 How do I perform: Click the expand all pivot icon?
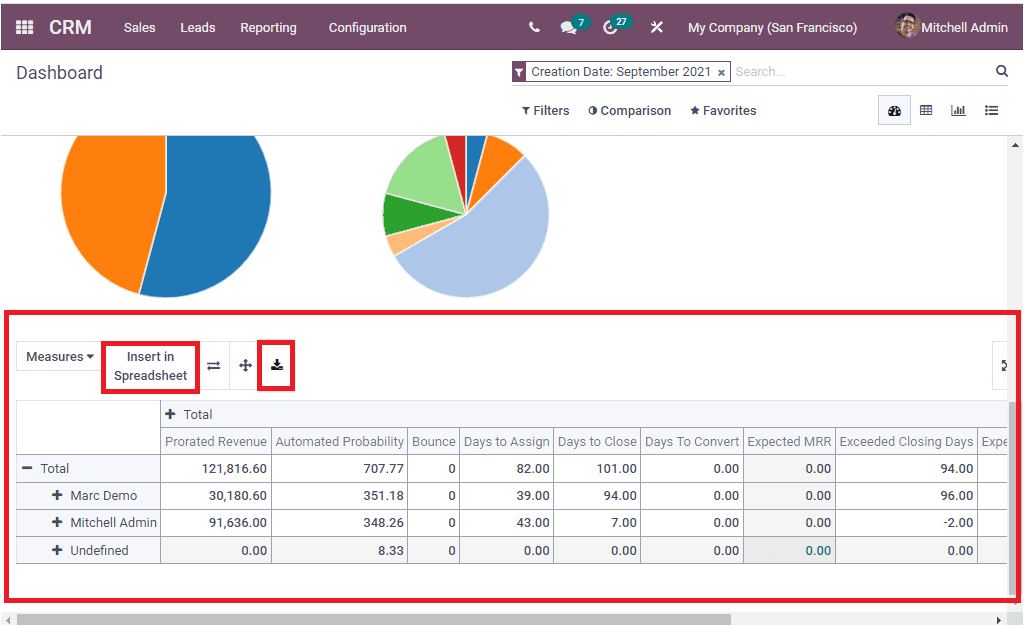[x=244, y=365]
